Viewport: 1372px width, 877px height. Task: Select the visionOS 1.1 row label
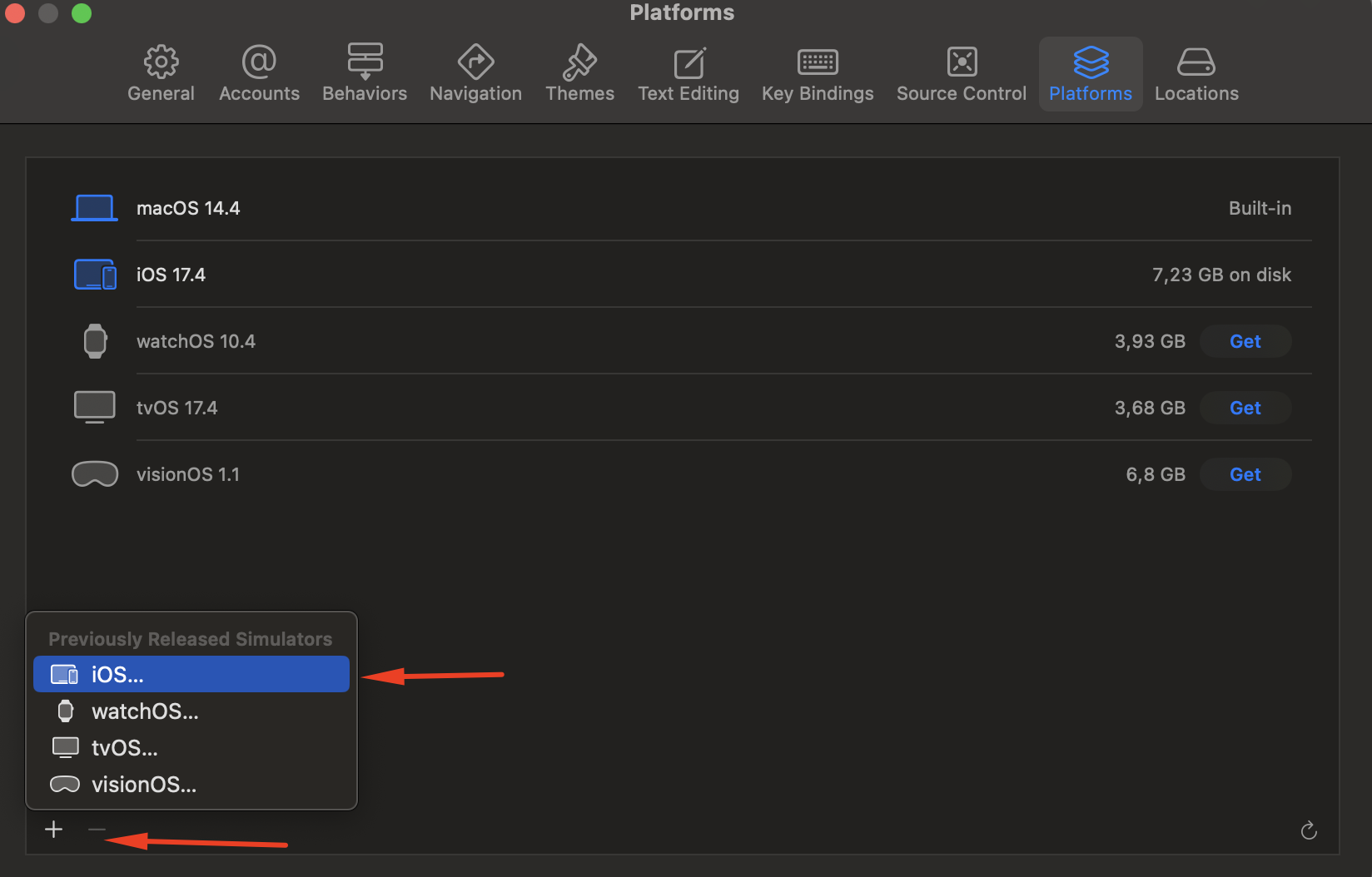(188, 474)
